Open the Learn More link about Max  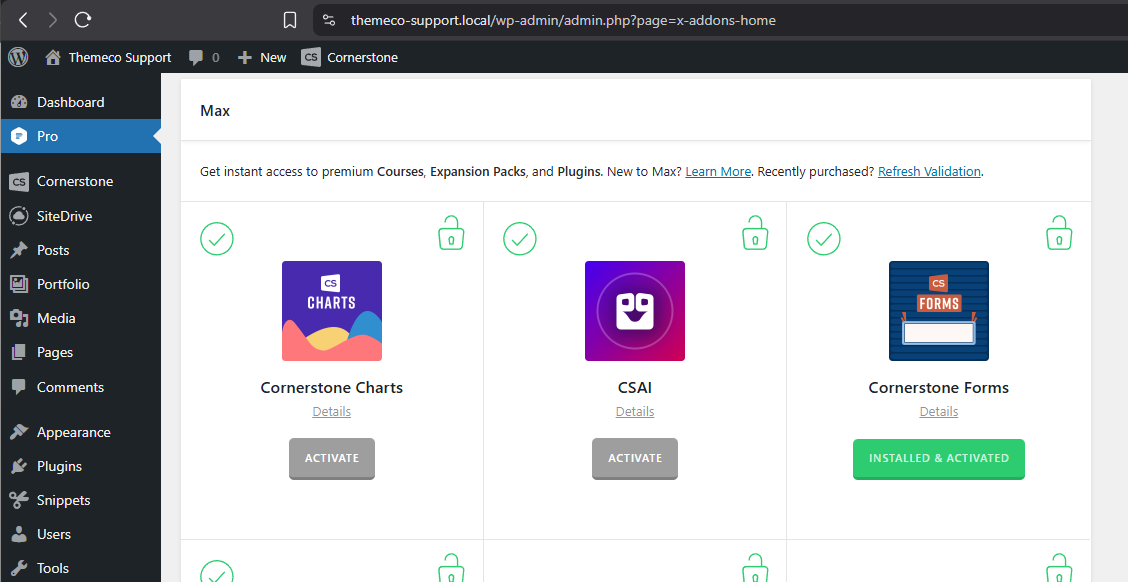pyautogui.click(x=718, y=172)
